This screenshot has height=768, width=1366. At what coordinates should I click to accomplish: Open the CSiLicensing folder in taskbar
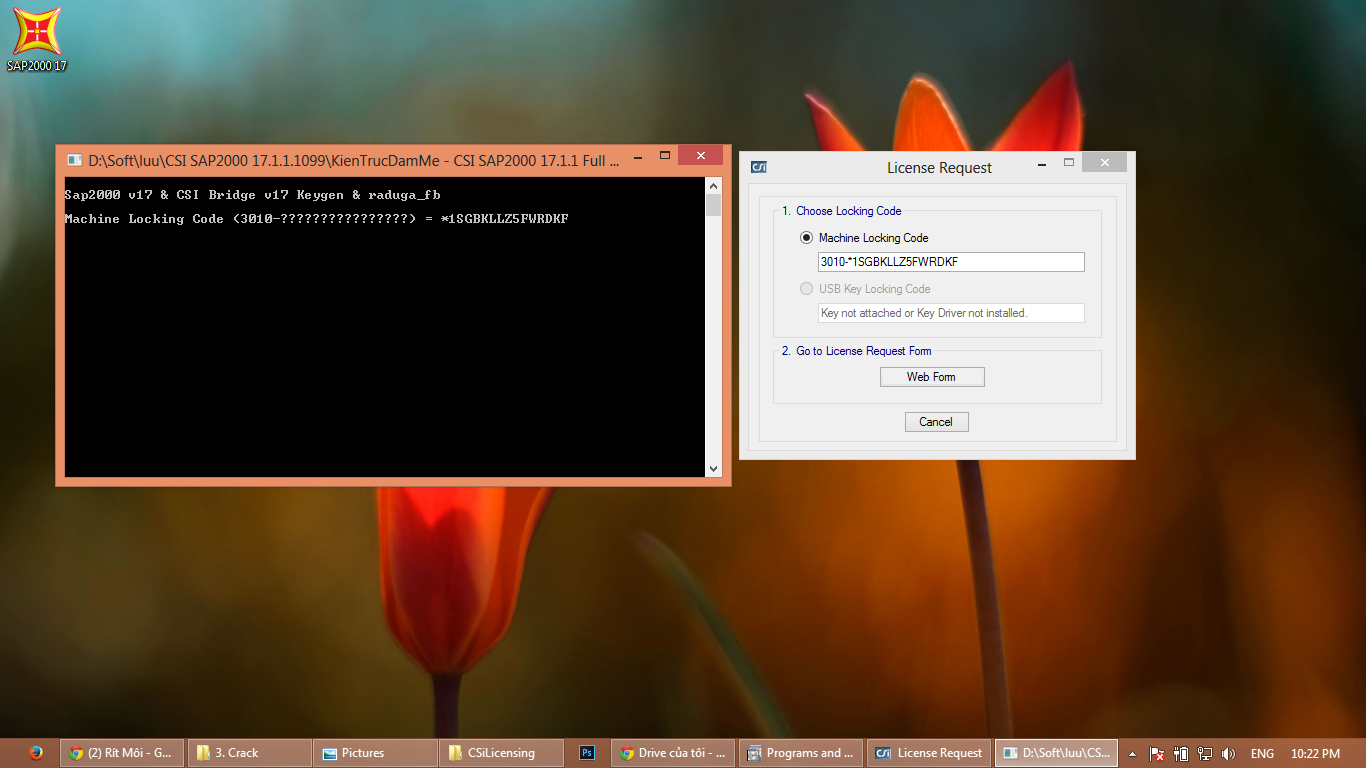[501, 753]
